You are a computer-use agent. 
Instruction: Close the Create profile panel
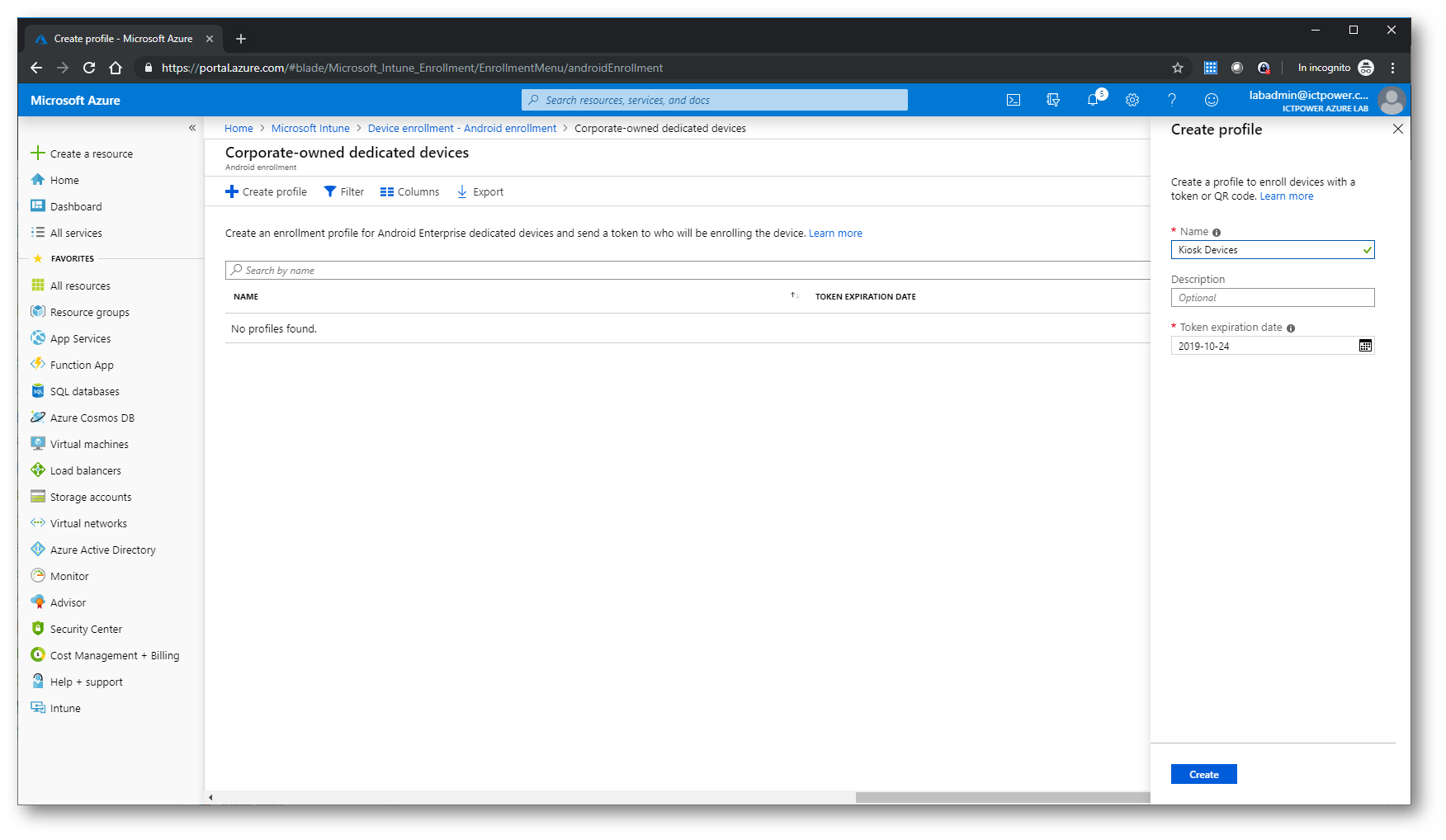tap(1397, 129)
